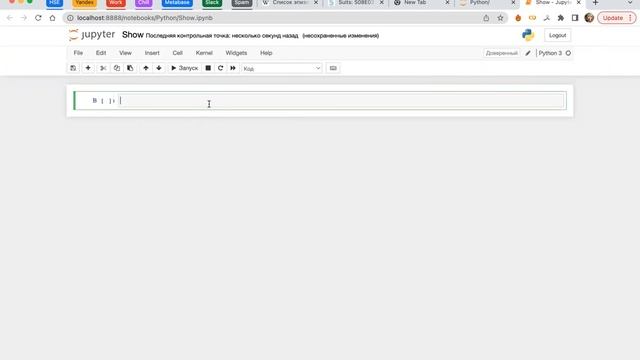Toggle the browser side panel icon
Viewport: 640px width, 360px height.
[x=575, y=18]
